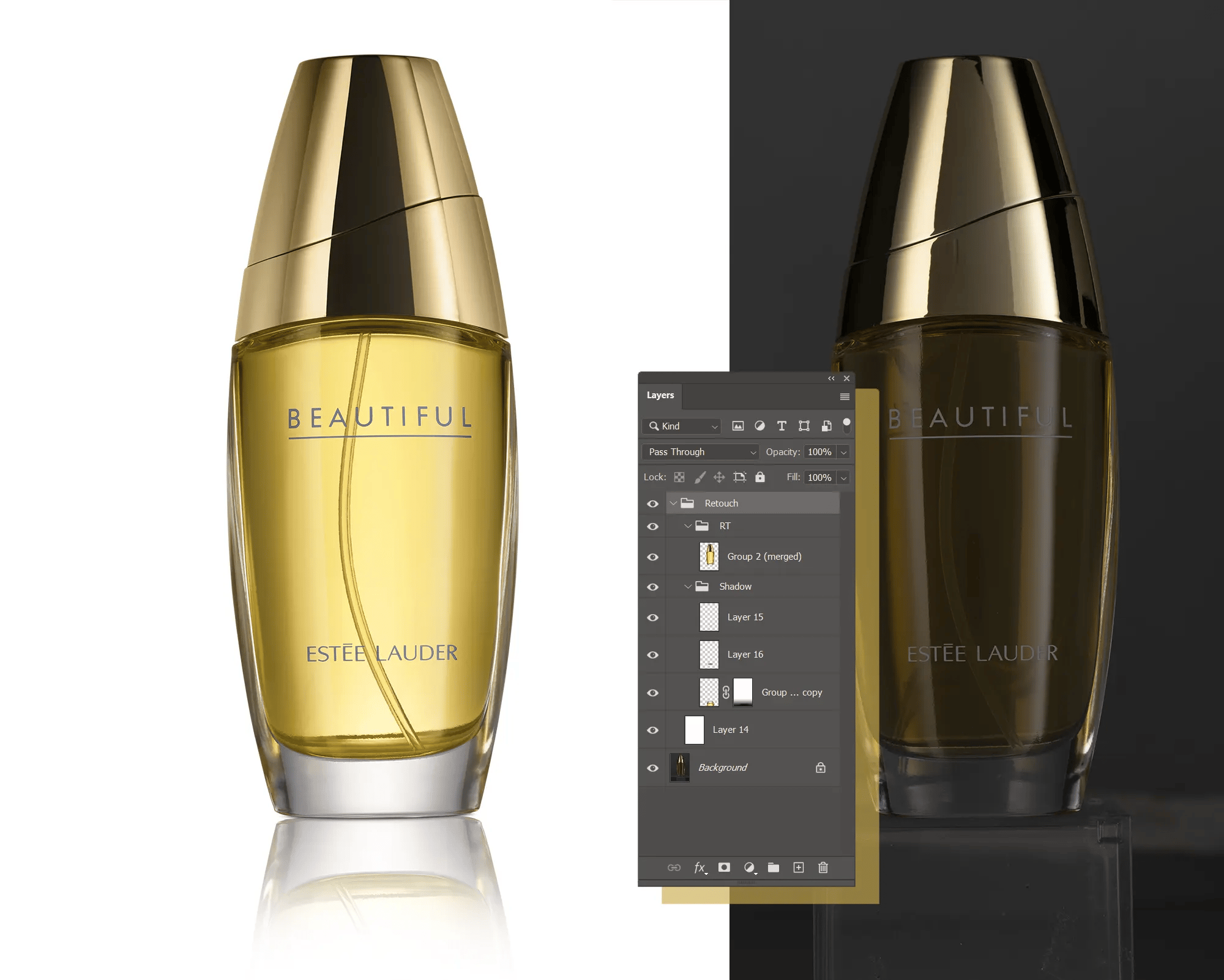1224x980 pixels.
Task: Click the 'Layer 16' name text
Action: click(745, 654)
